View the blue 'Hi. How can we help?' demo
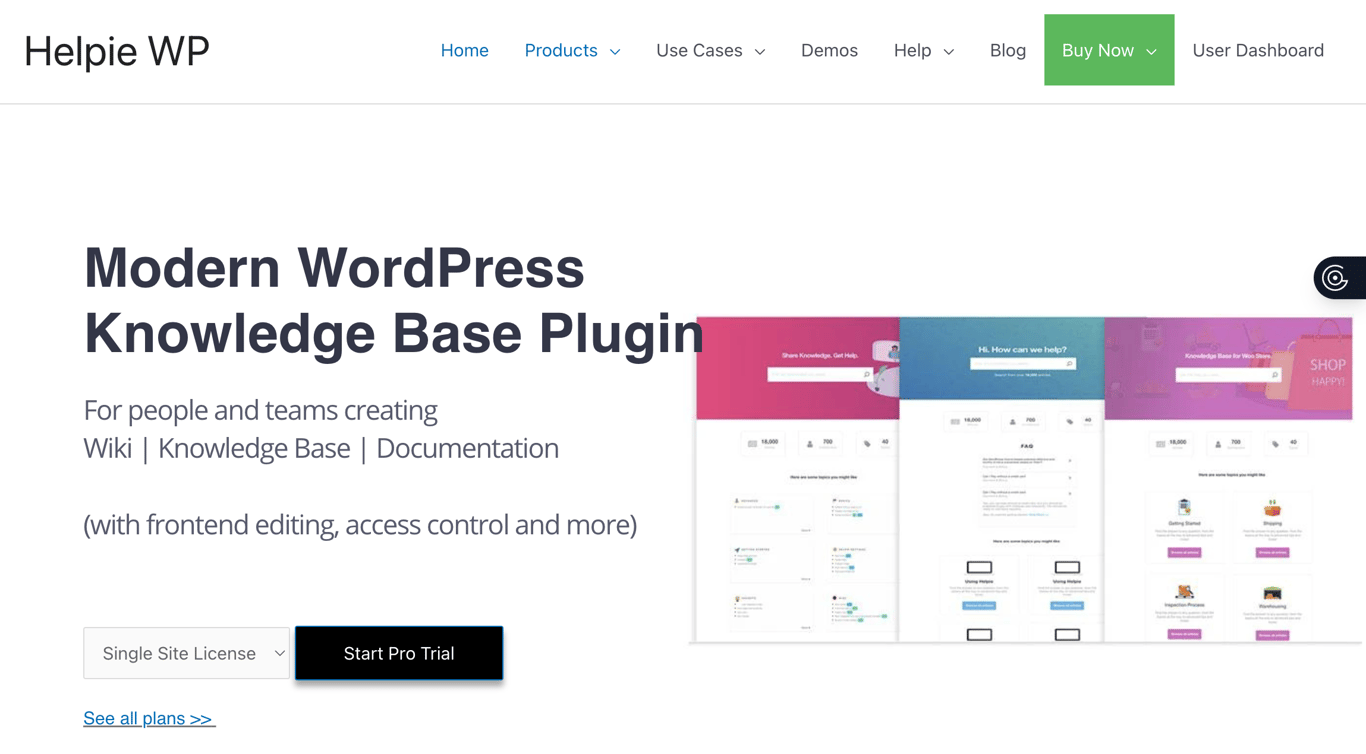The width and height of the screenshot is (1366, 754). 1002,479
